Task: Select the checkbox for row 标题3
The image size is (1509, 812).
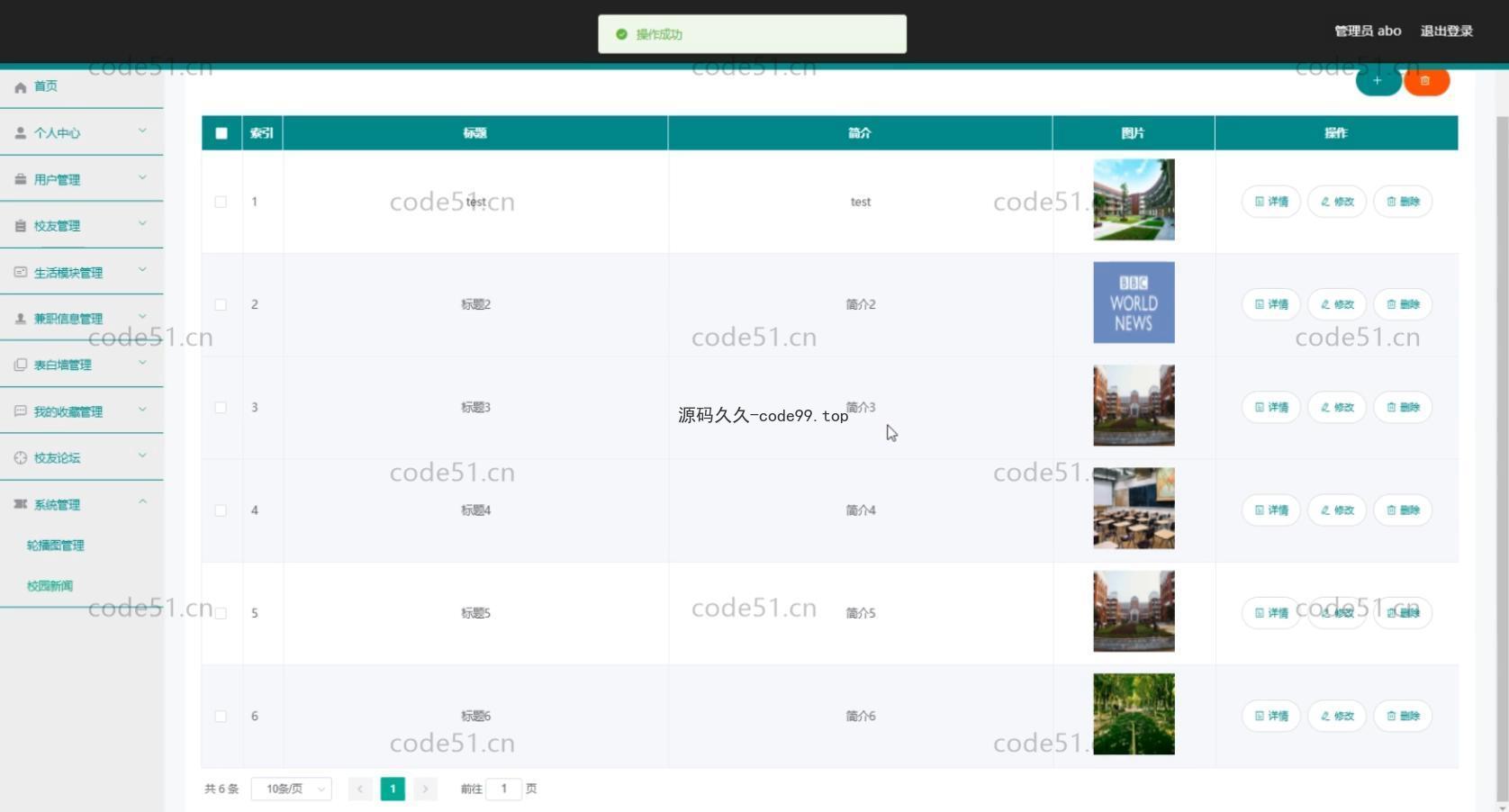Action: click(x=221, y=407)
